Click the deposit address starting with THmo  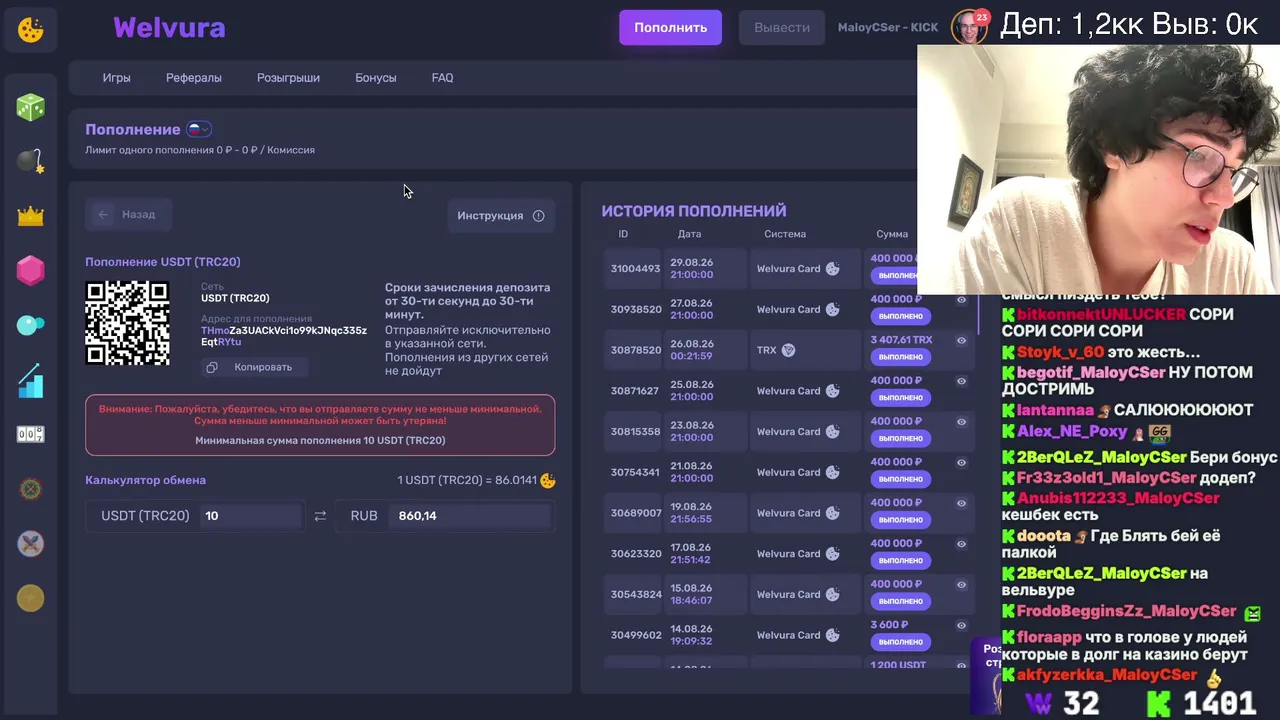[x=284, y=336]
